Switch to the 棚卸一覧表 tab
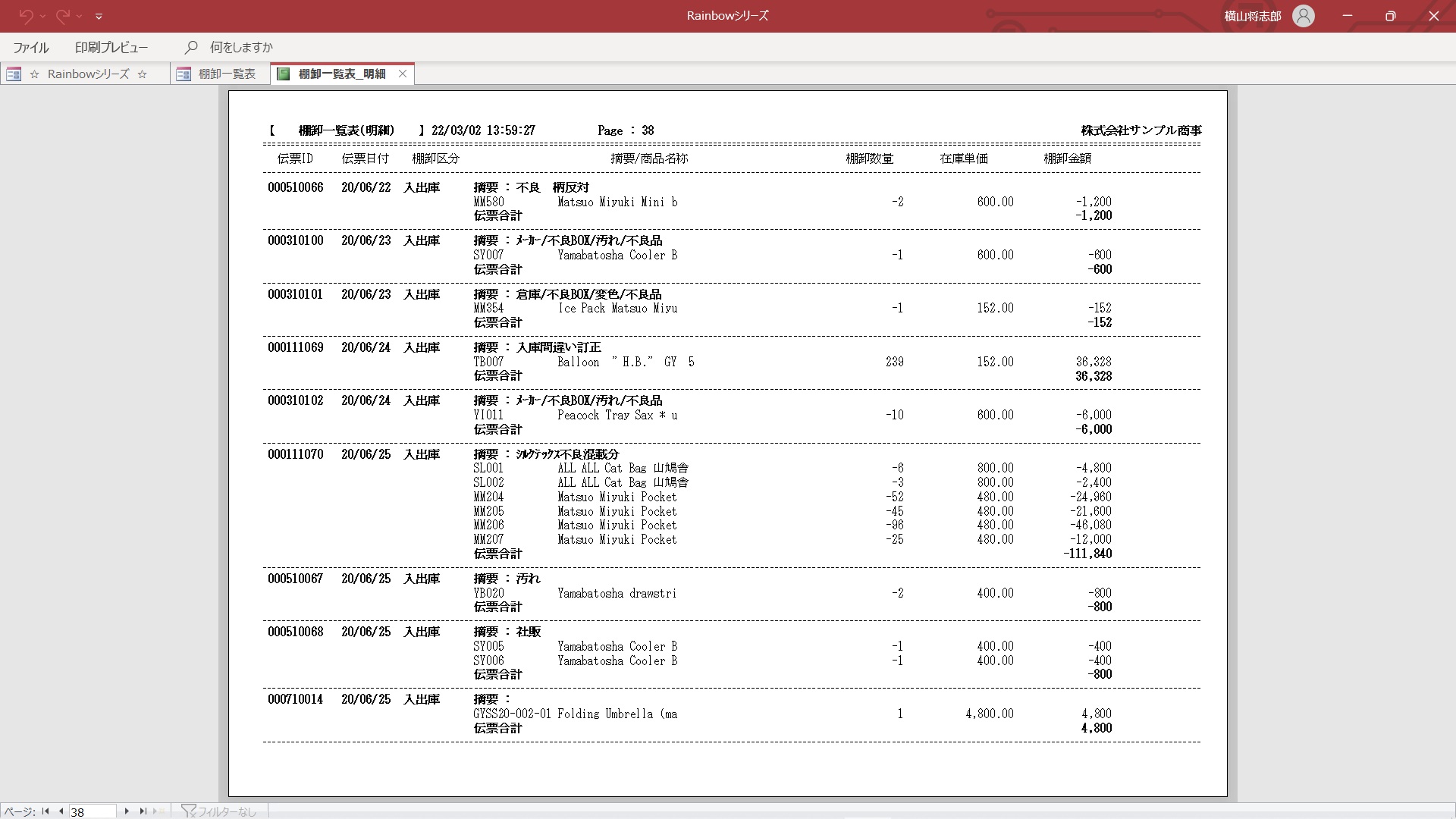This screenshot has width=1456, height=819. (x=226, y=74)
